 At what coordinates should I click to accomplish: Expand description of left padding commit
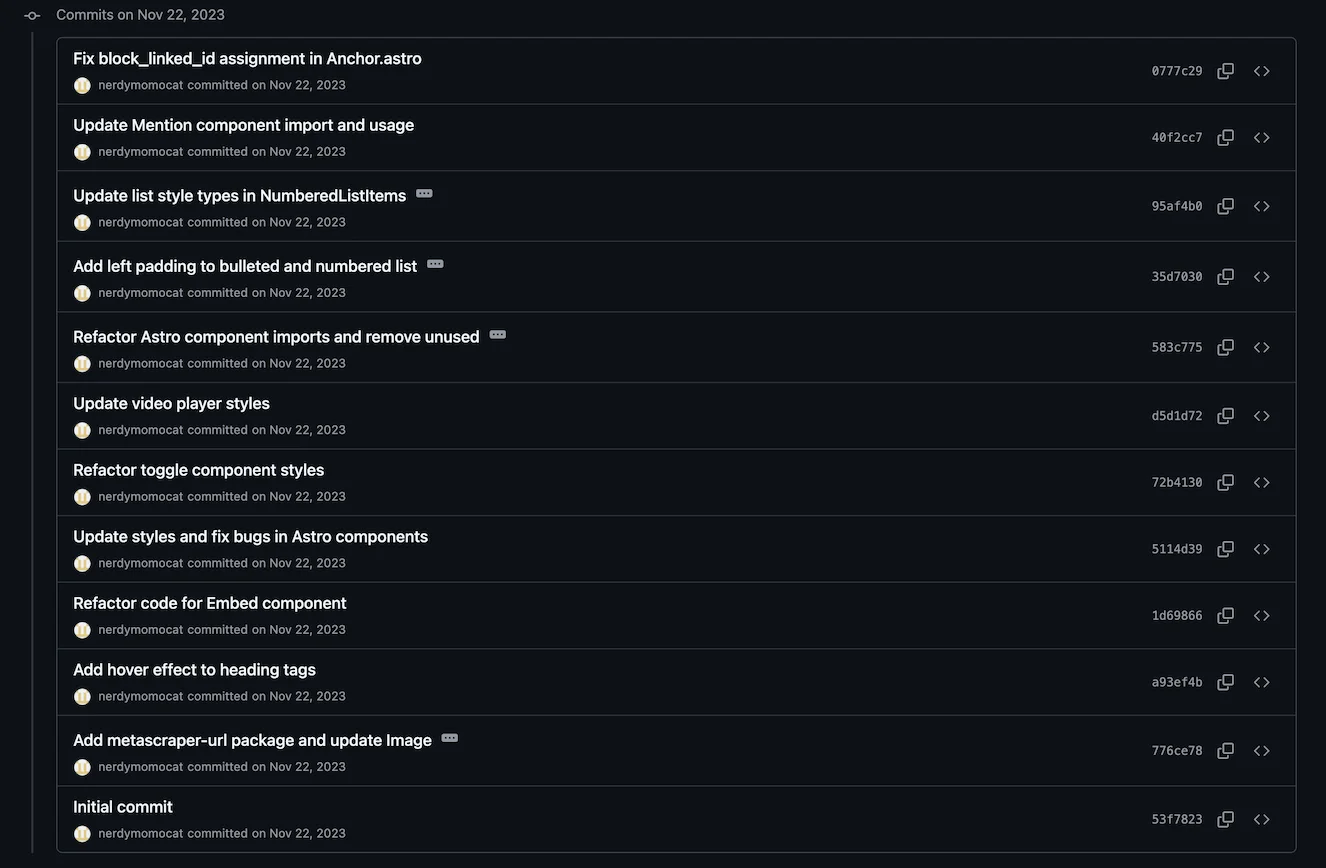click(435, 264)
